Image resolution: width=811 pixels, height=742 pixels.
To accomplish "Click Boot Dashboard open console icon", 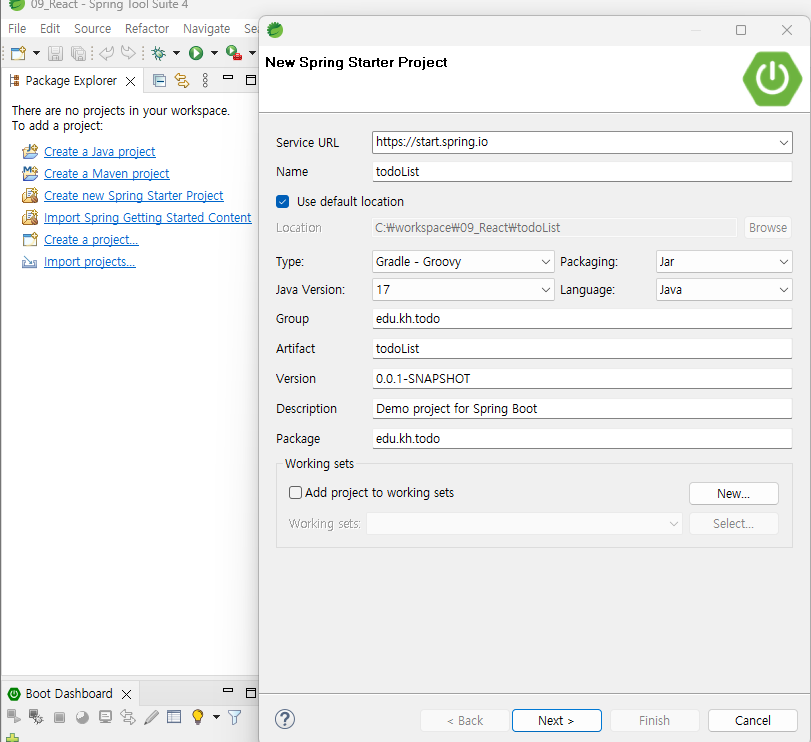I will 106,717.
